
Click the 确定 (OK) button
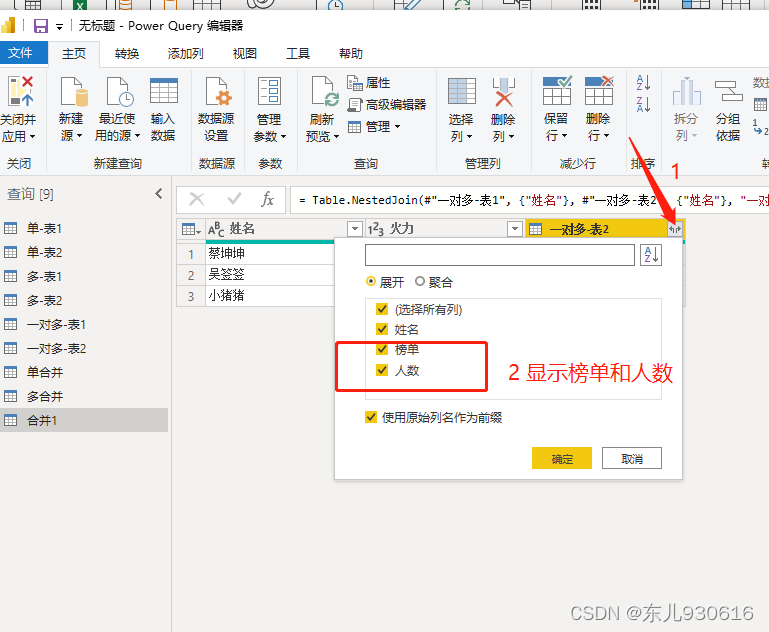tap(562, 458)
